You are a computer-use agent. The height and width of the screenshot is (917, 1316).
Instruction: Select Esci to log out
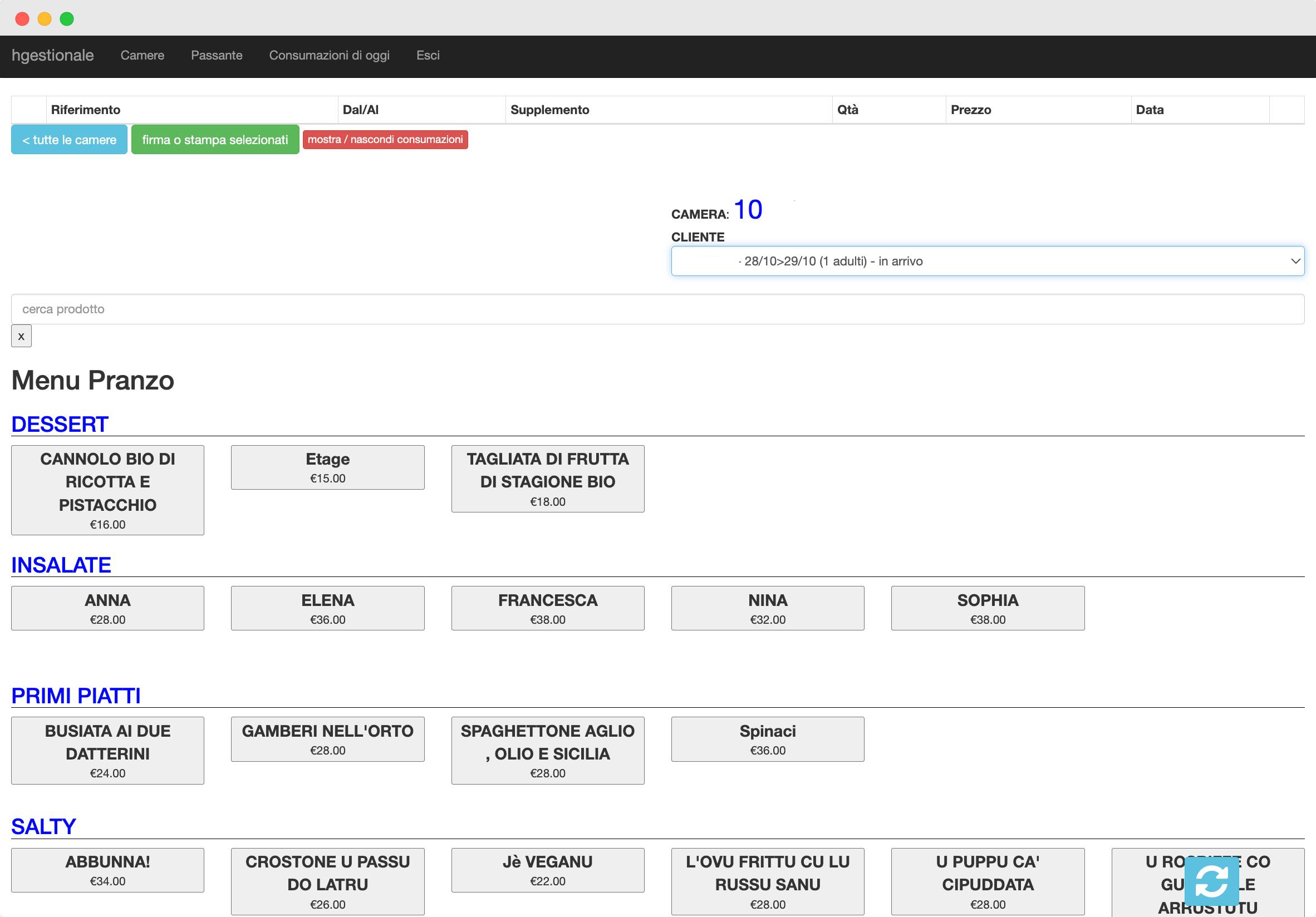pos(428,55)
